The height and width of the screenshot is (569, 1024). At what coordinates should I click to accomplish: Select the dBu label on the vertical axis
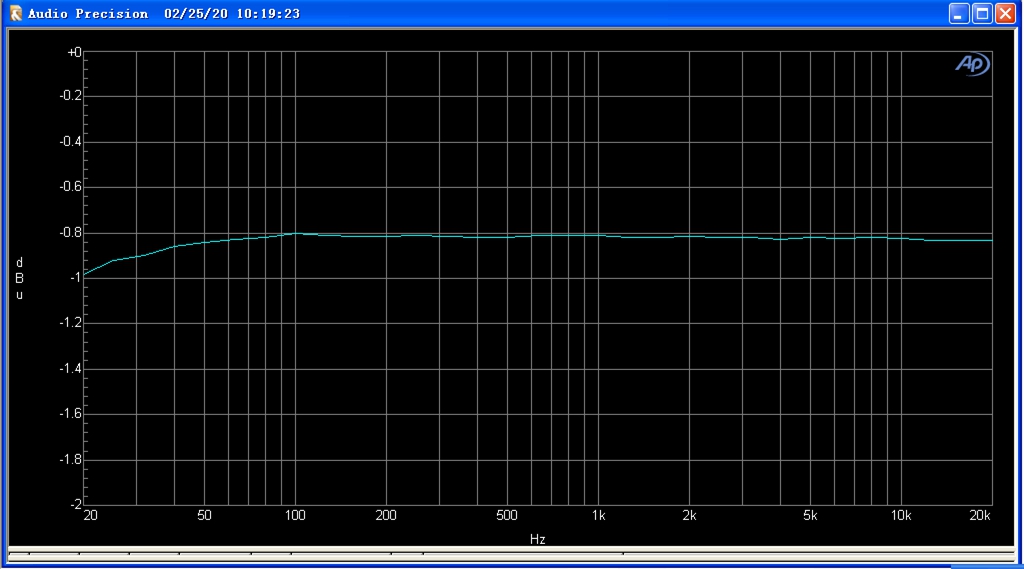(x=20, y=278)
